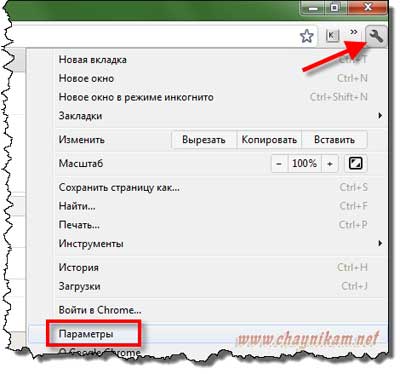
Task: Increase zoom with plus button
Action: tap(330, 163)
